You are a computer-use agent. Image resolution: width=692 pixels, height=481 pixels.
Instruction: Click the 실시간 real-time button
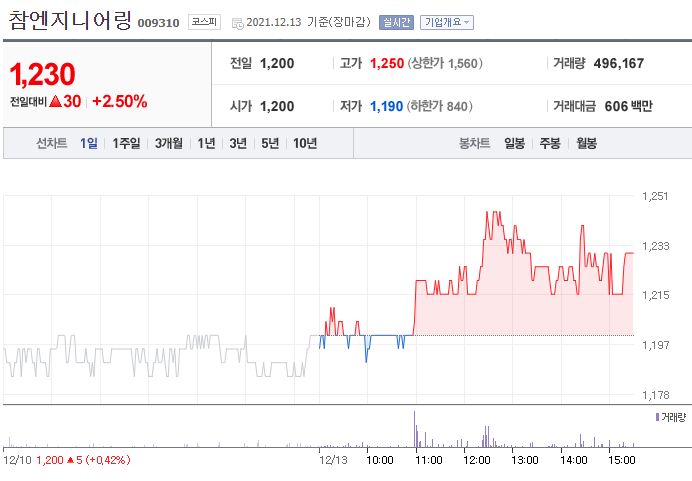pos(396,22)
